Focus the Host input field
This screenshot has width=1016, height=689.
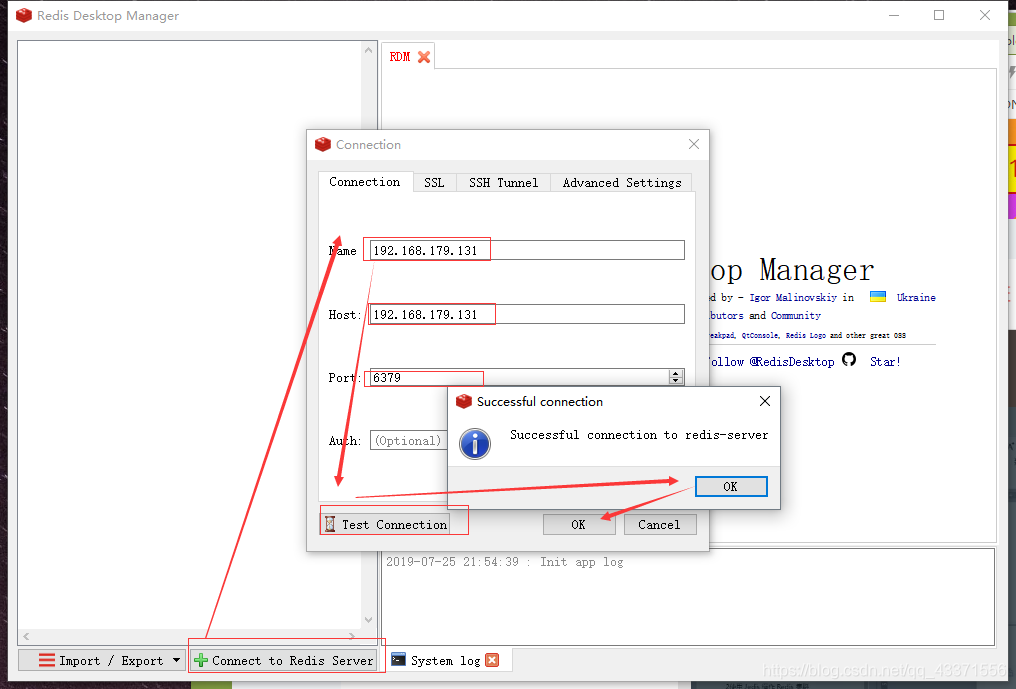tap(527, 314)
